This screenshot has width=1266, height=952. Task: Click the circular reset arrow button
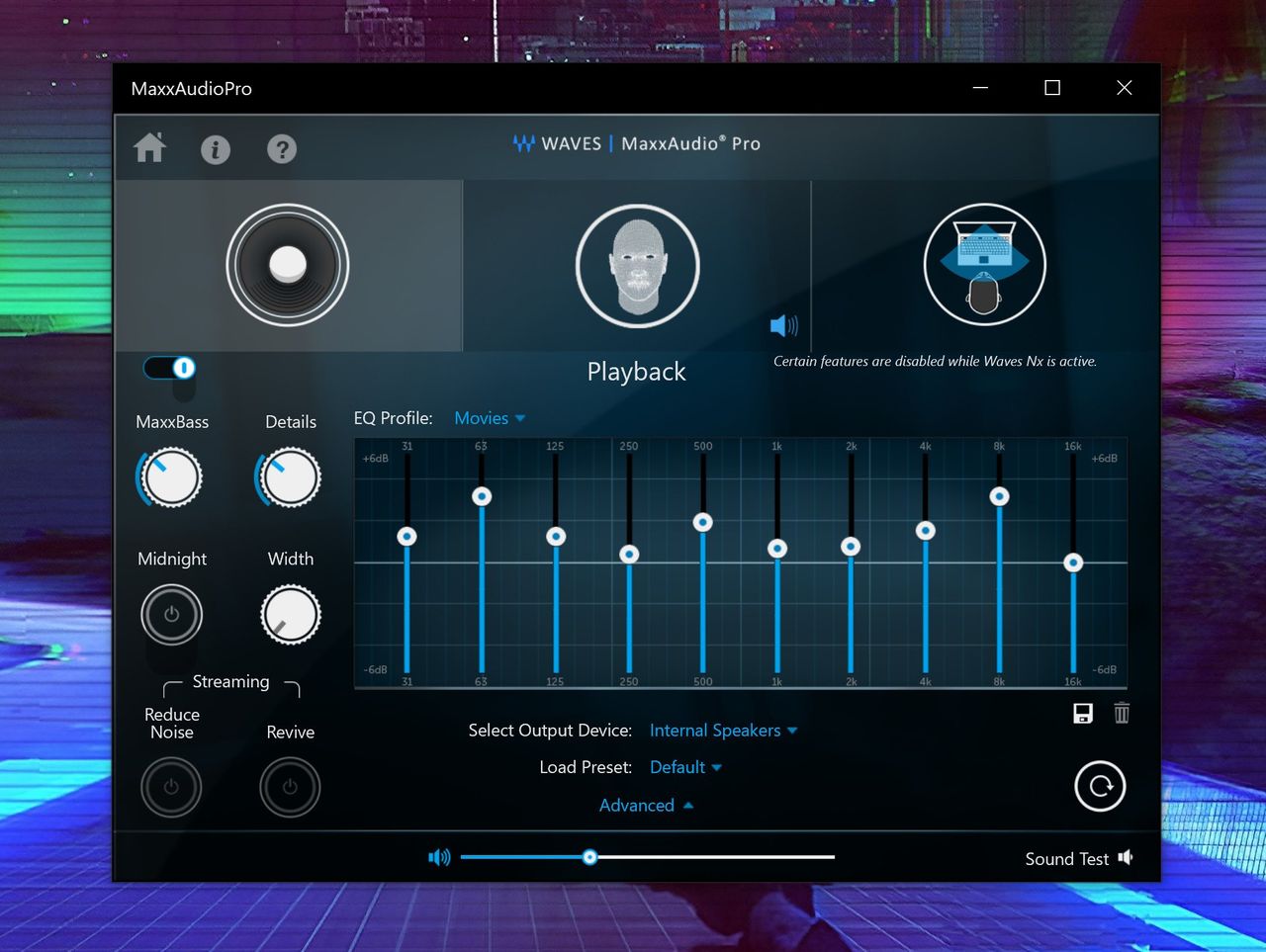(1100, 786)
